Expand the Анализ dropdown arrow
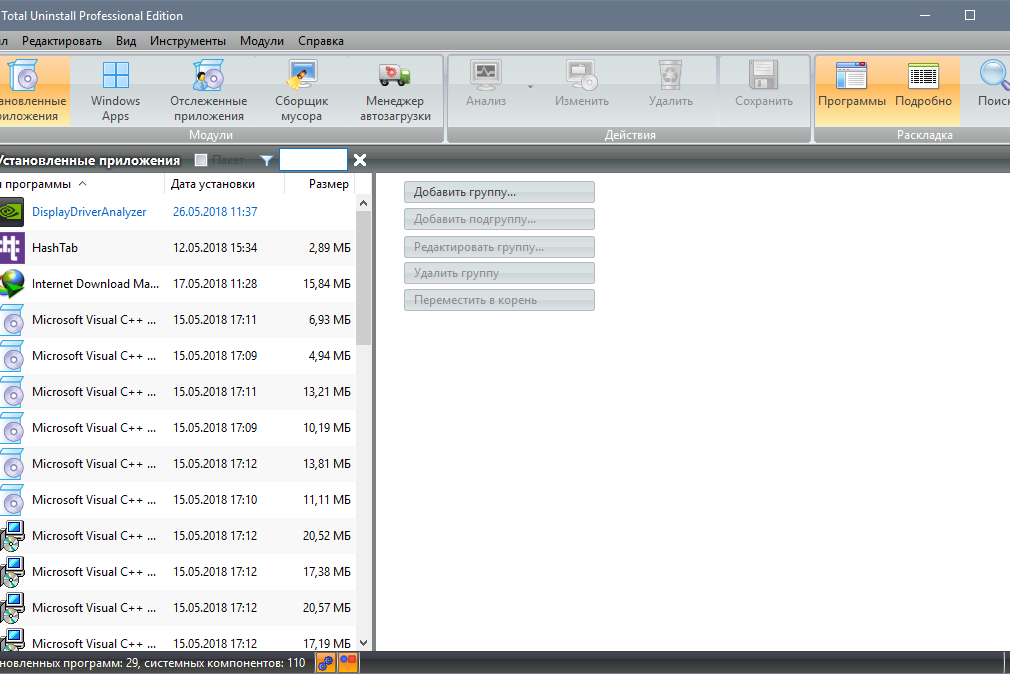 (530, 86)
